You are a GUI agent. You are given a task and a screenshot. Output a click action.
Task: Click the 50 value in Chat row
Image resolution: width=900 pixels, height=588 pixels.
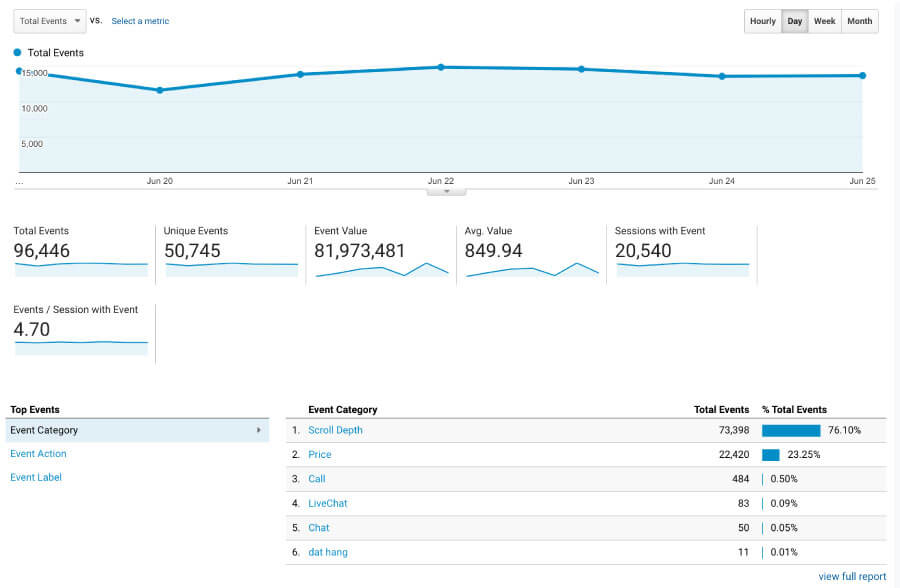[x=743, y=528]
